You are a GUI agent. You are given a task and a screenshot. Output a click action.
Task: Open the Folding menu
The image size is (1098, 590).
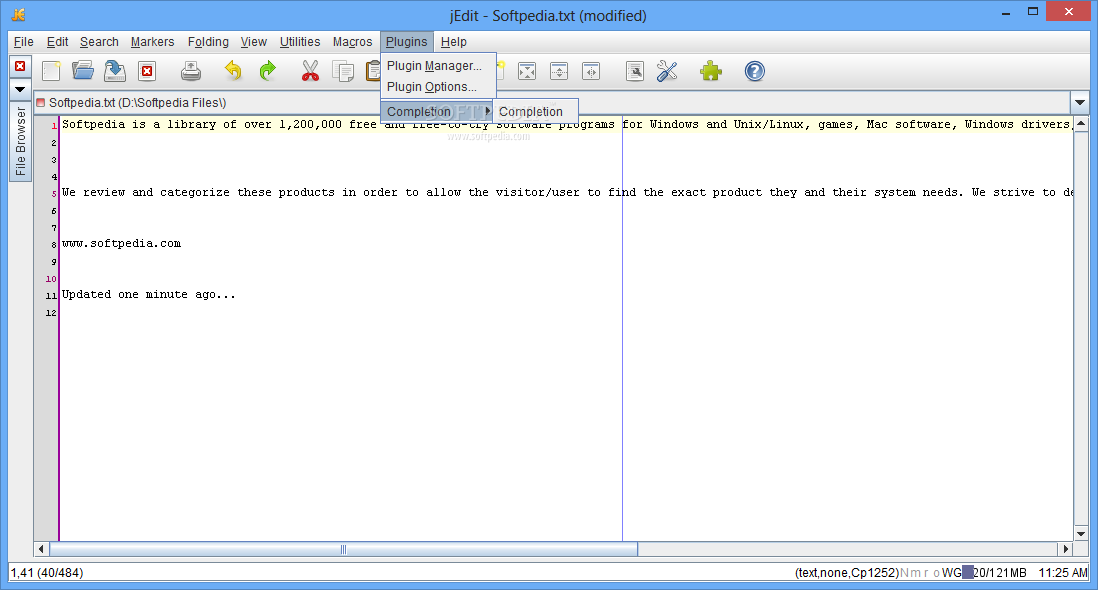[x=208, y=42]
